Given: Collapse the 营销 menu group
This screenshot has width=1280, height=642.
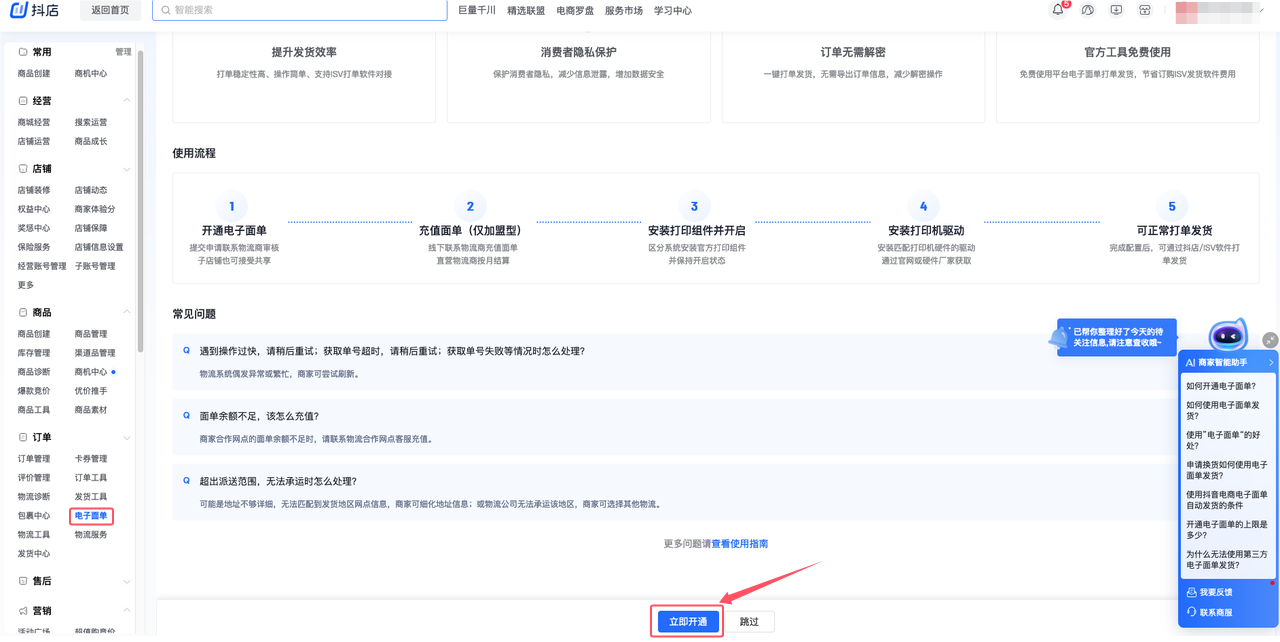Looking at the screenshot, I should (127, 611).
